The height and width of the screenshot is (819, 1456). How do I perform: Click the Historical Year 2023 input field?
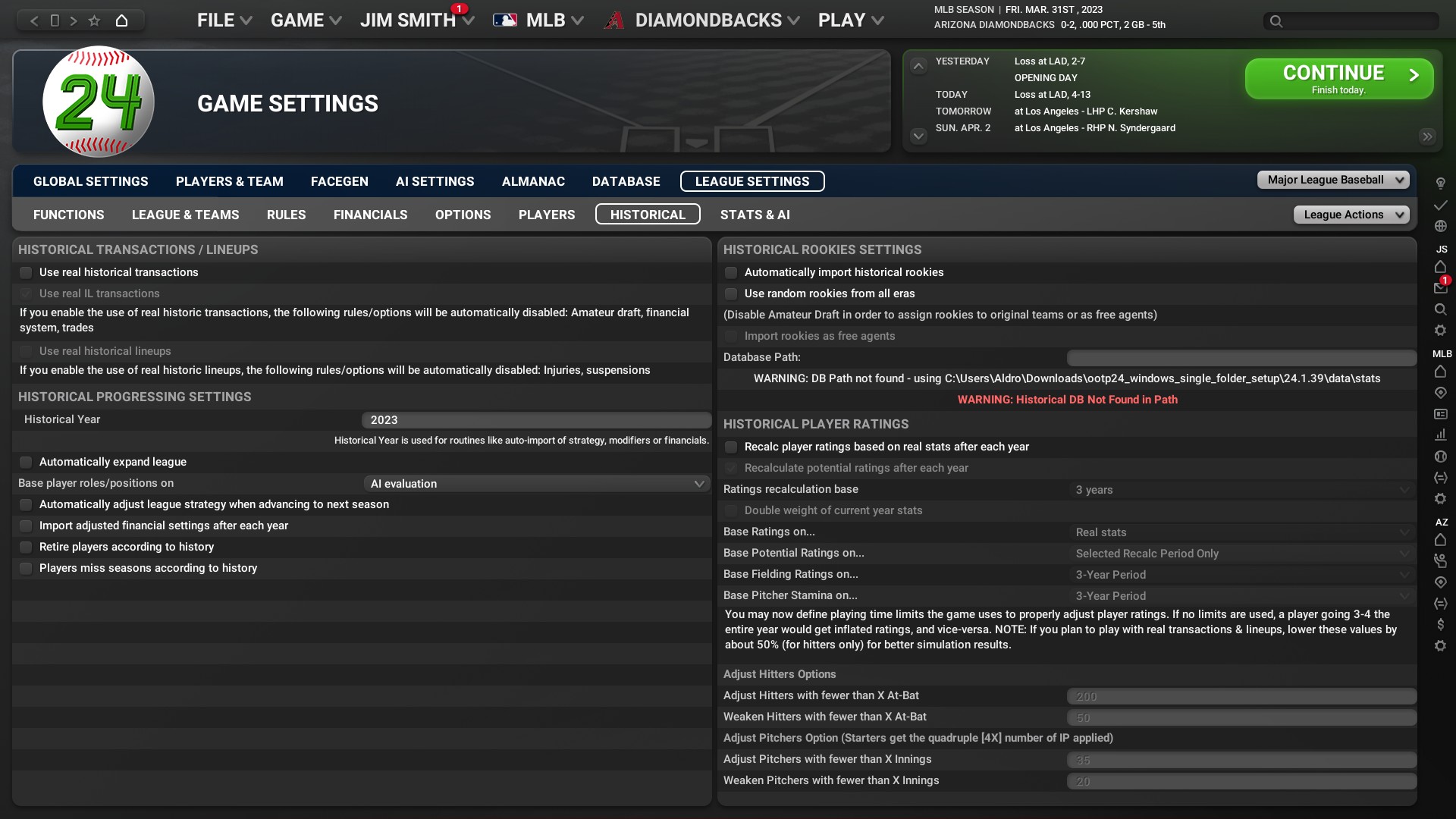[x=536, y=420]
